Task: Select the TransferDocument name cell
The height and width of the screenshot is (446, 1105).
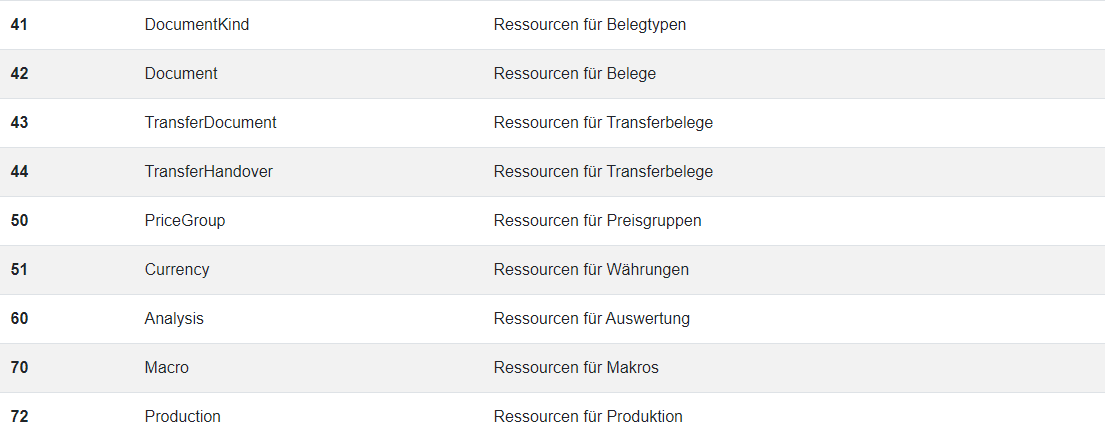Action: [x=211, y=123]
